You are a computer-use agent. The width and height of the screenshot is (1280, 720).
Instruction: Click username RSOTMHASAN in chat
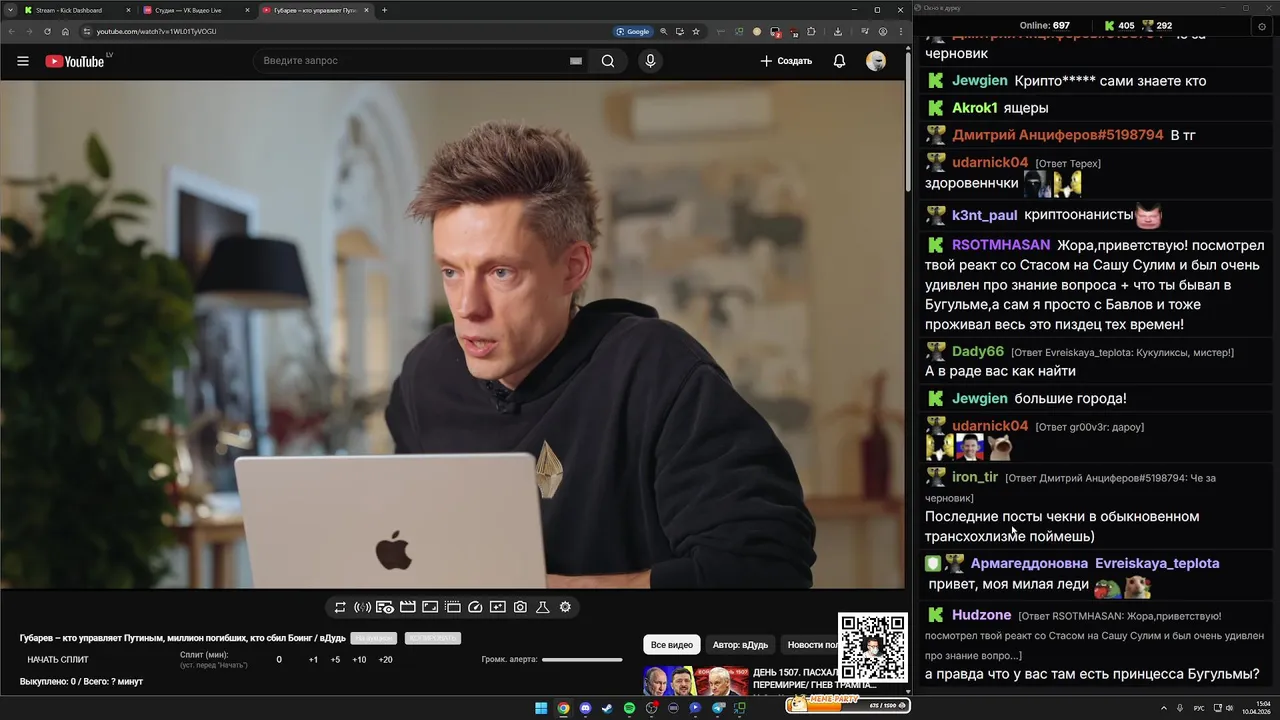point(1001,245)
